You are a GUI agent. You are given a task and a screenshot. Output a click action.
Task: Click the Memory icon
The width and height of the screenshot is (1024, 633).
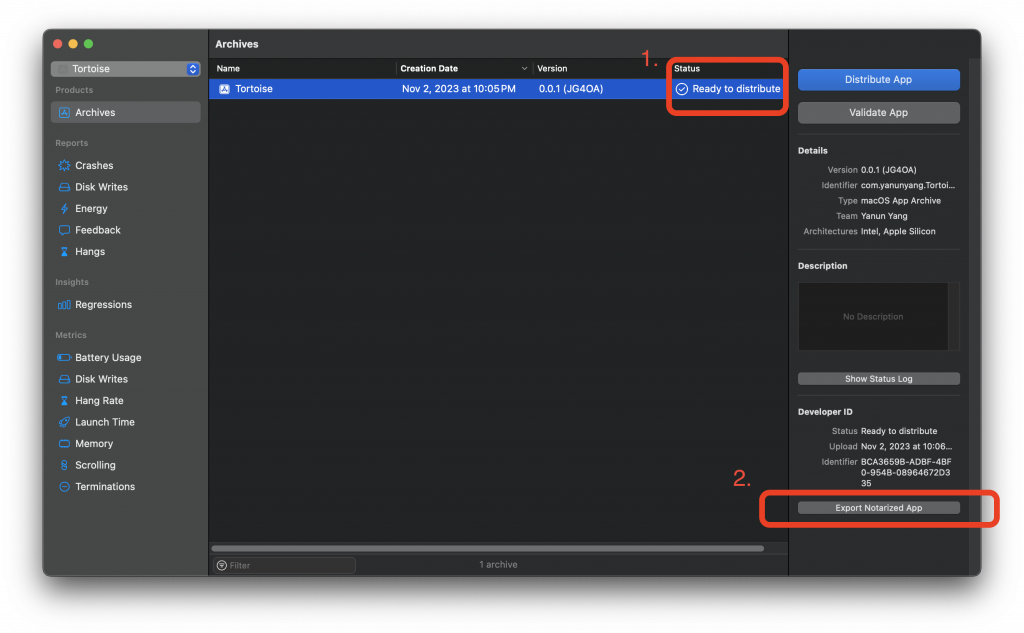(64, 444)
